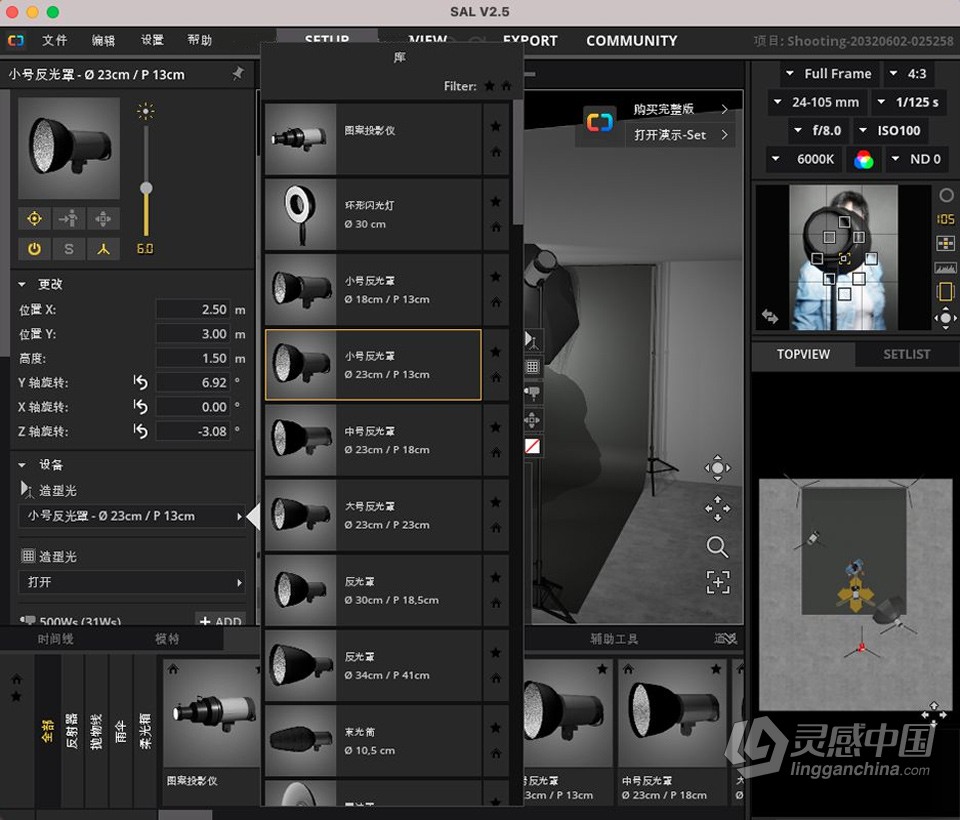
Task: Open the white balance color wheel
Action: point(864,159)
